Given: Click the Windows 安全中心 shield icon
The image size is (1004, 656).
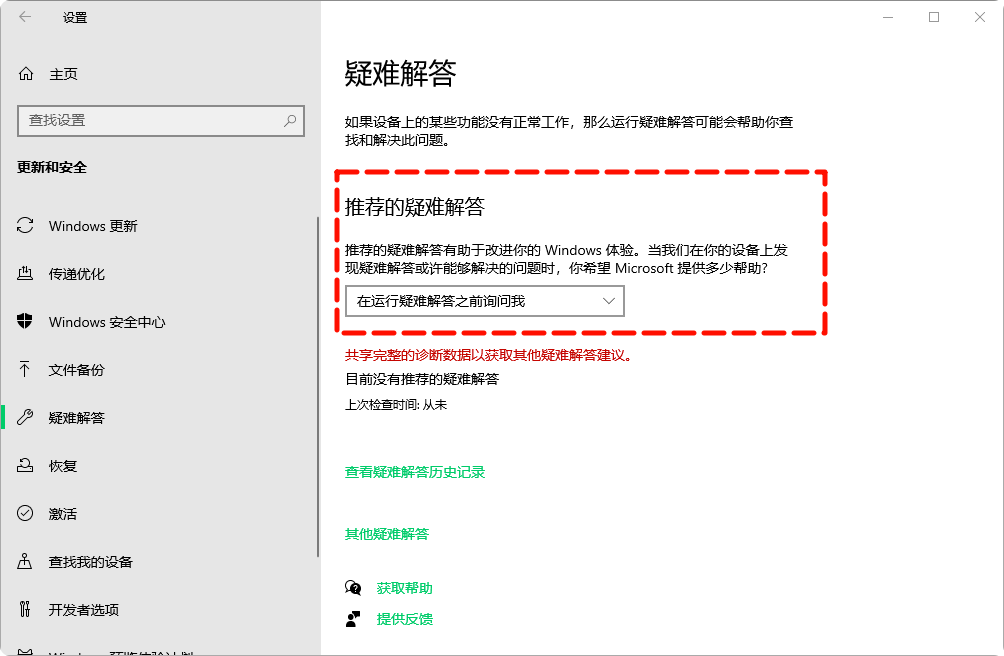Looking at the screenshot, I should pyautogui.click(x=26, y=322).
